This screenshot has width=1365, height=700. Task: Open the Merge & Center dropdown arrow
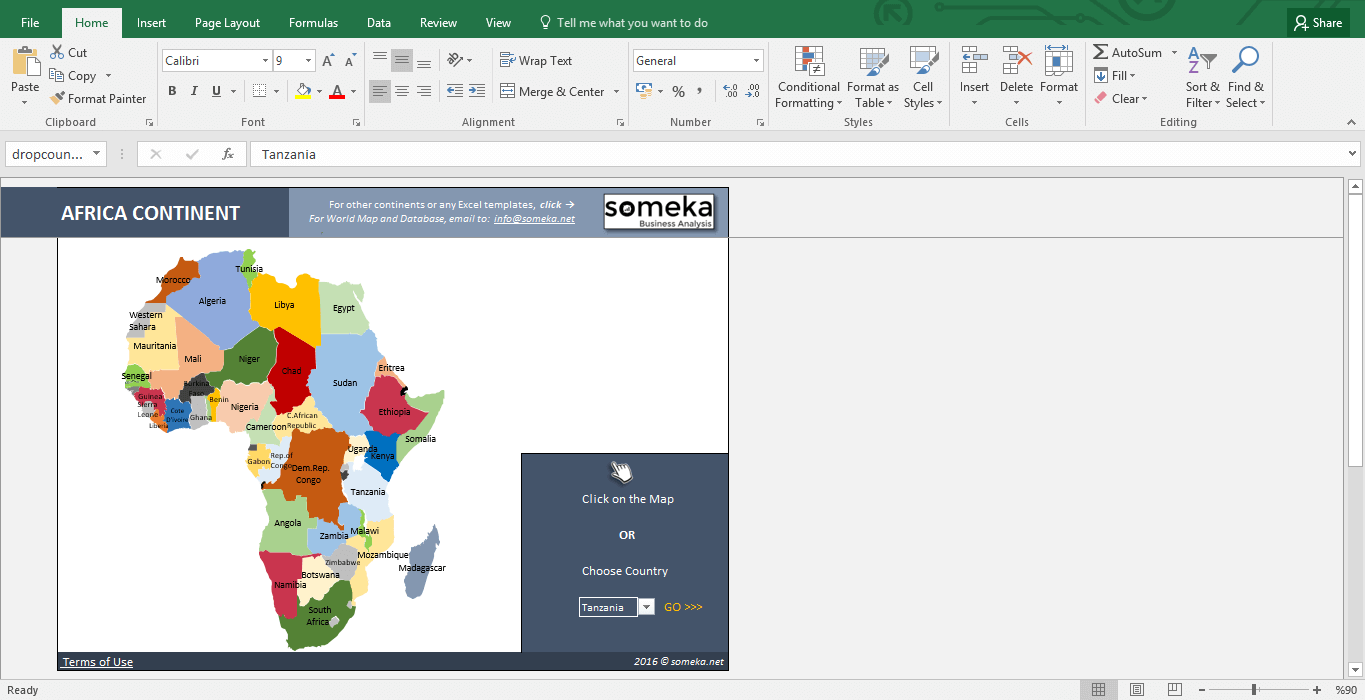click(x=616, y=92)
